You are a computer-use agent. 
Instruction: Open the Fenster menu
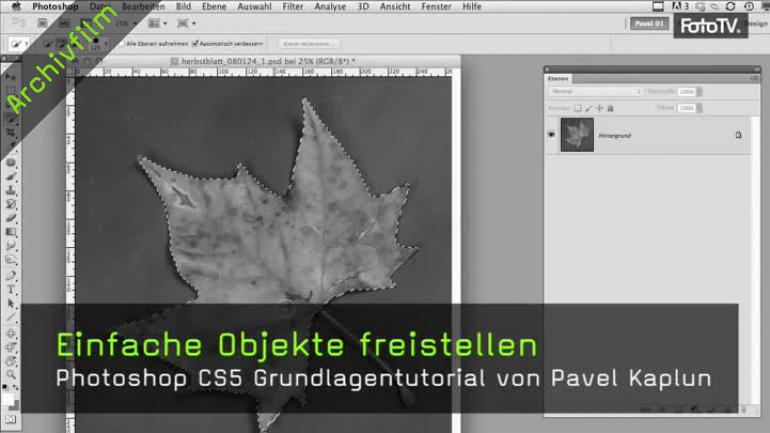click(x=436, y=6)
